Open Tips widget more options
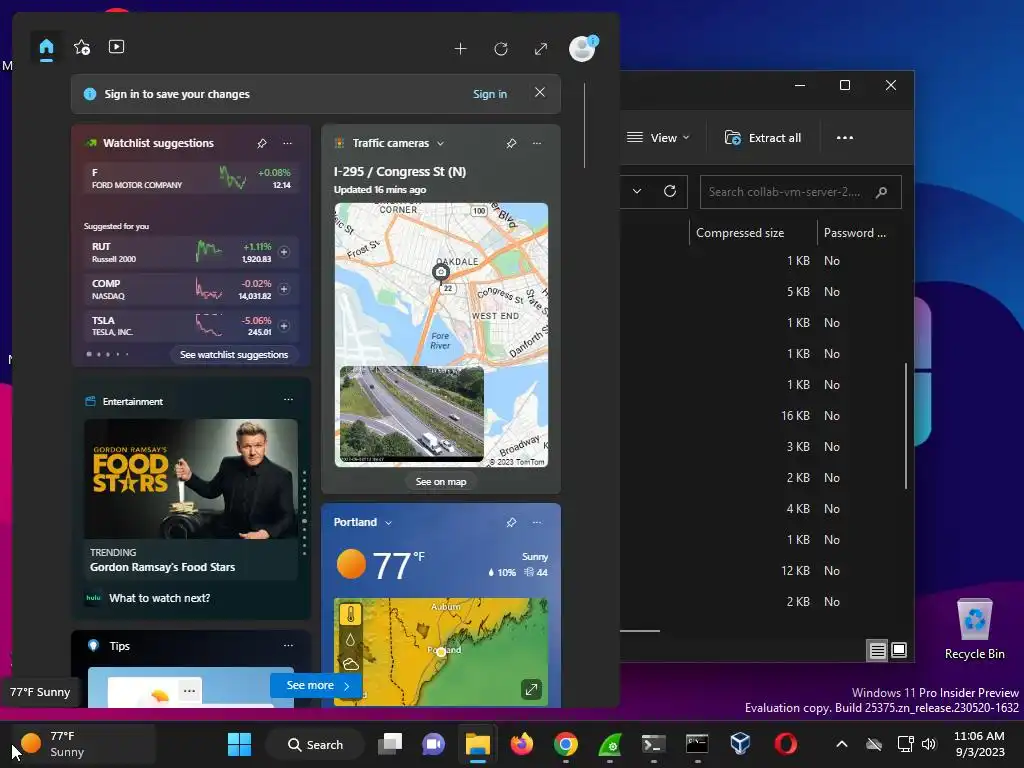The height and width of the screenshot is (768, 1024). (289, 645)
